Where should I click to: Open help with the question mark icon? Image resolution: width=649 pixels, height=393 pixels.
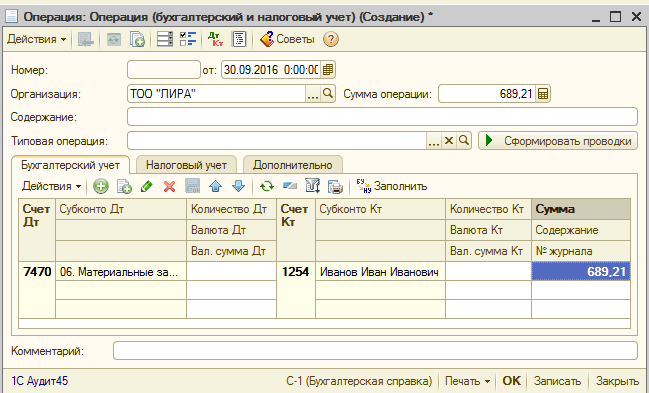(x=331, y=39)
